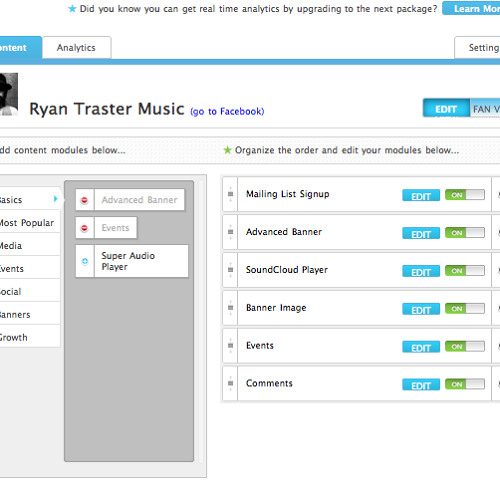Click the Ryan Traster Music heading
The image size is (500, 500).
coord(107,109)
